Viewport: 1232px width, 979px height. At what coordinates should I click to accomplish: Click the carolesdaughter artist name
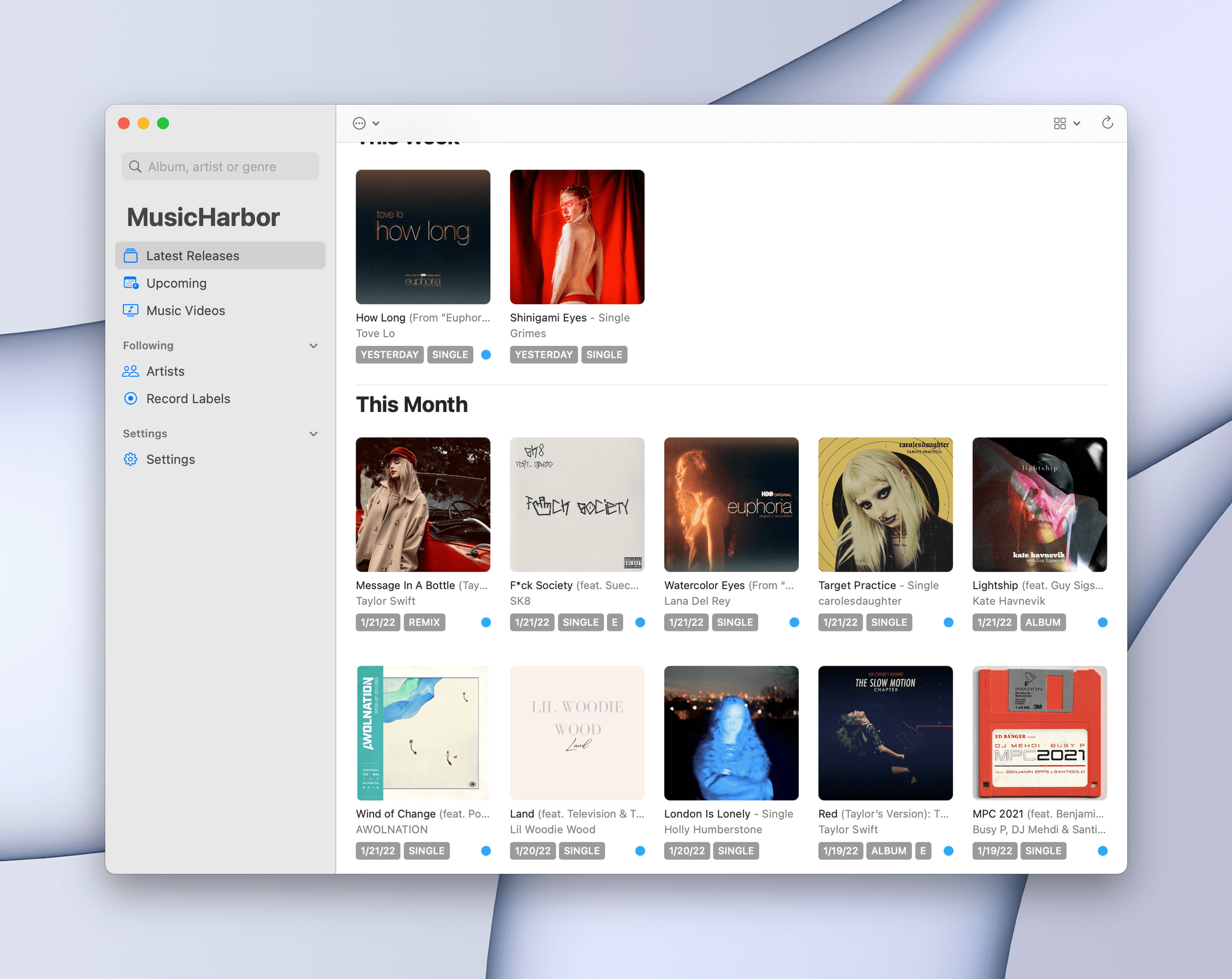860,601
